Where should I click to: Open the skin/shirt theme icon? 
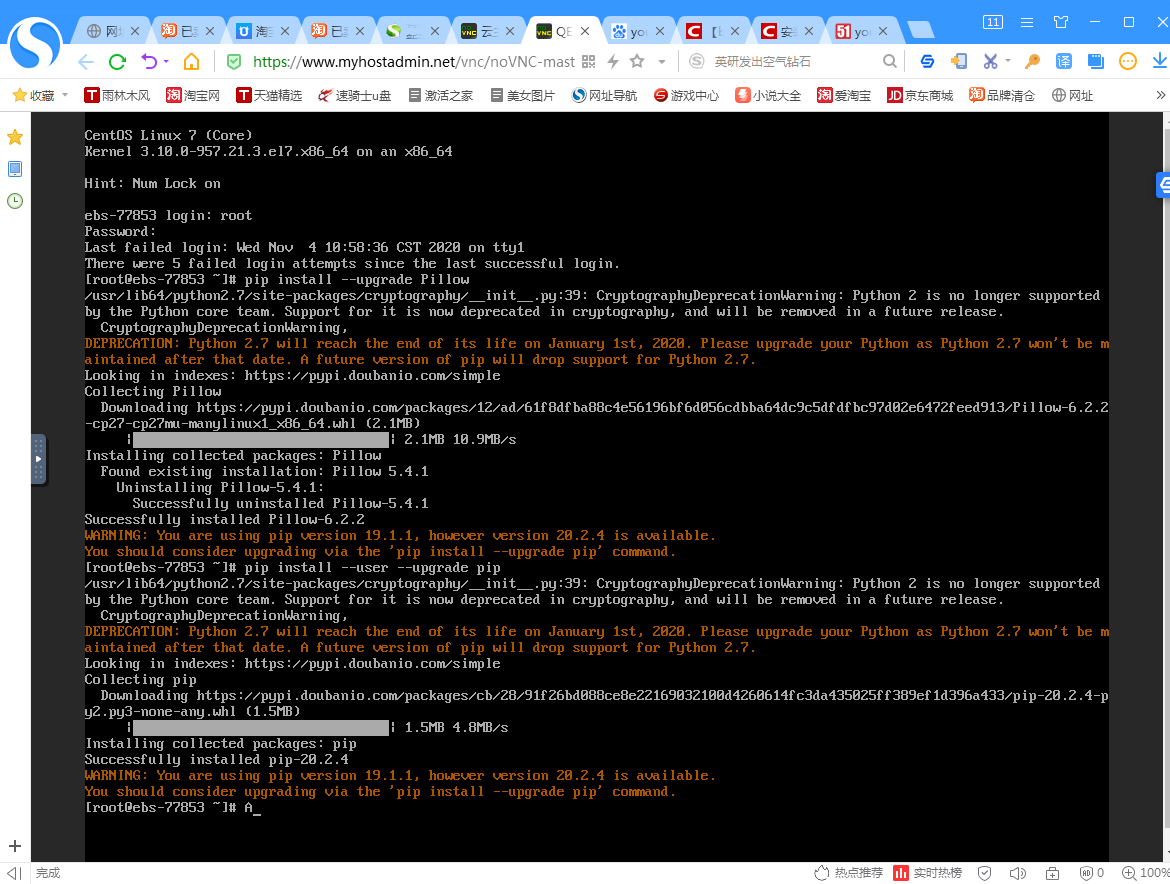(1060, 22)
